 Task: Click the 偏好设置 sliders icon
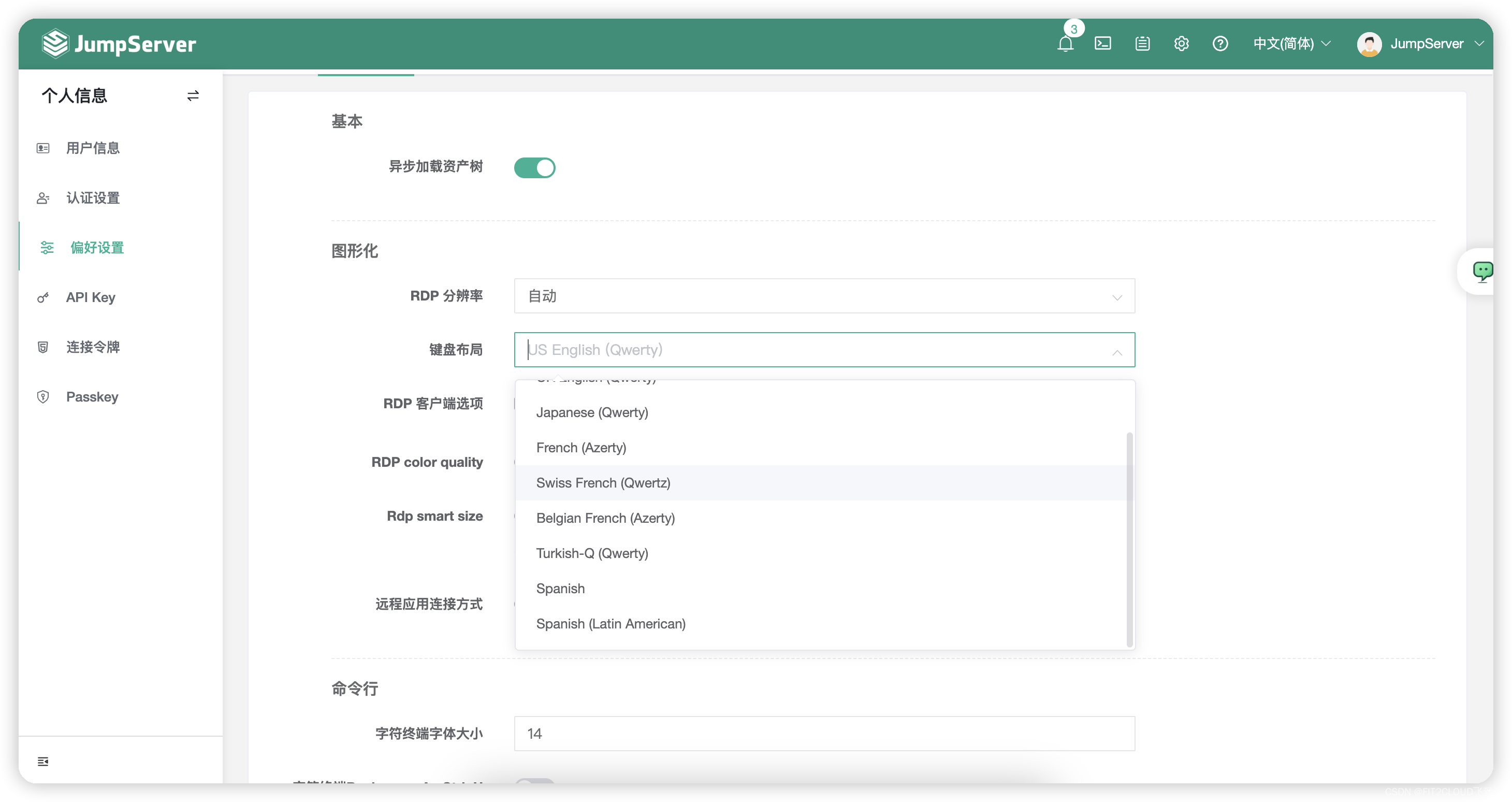47,248
